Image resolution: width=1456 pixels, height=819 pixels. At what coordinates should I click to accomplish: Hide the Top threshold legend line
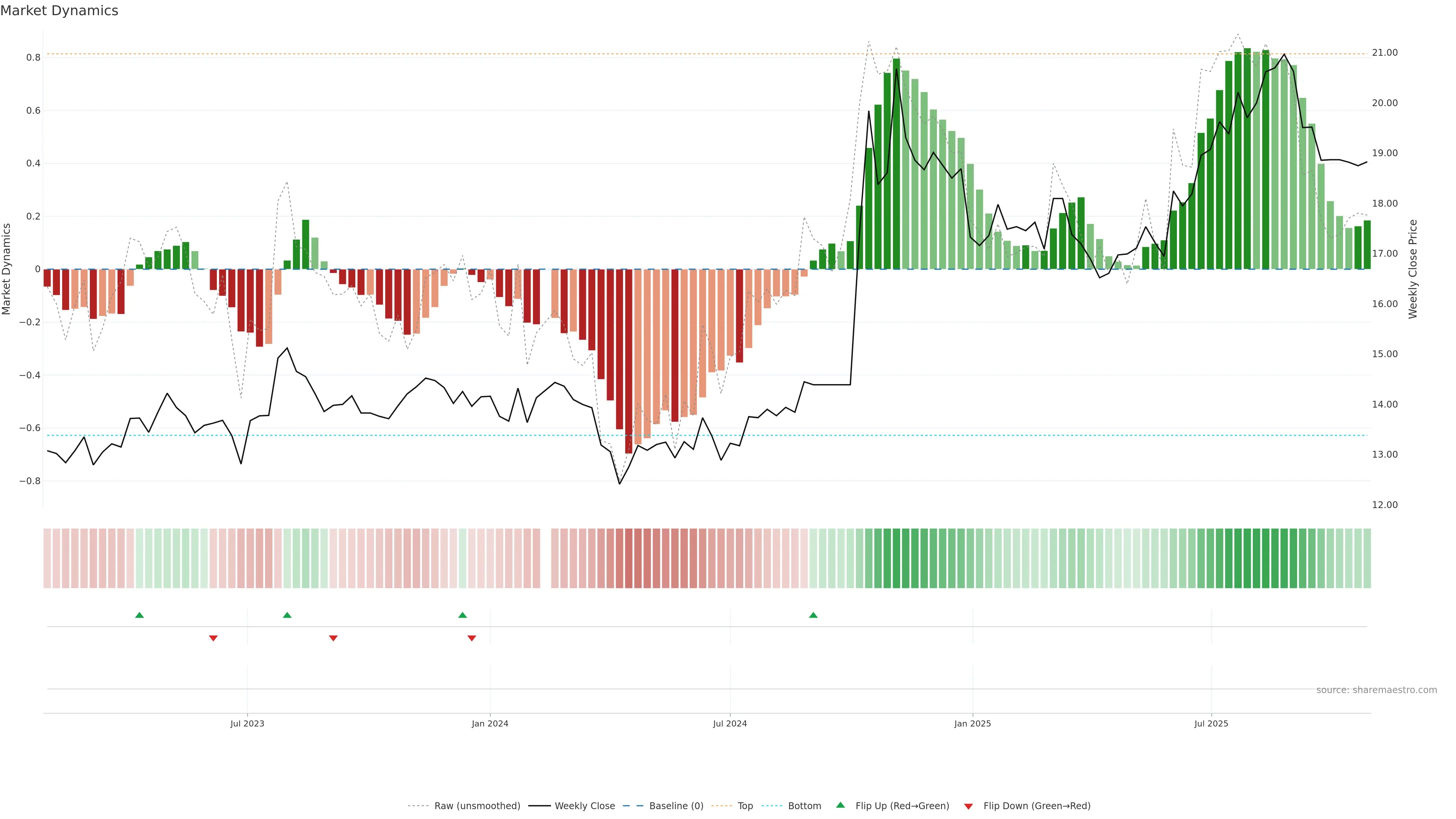745,805
